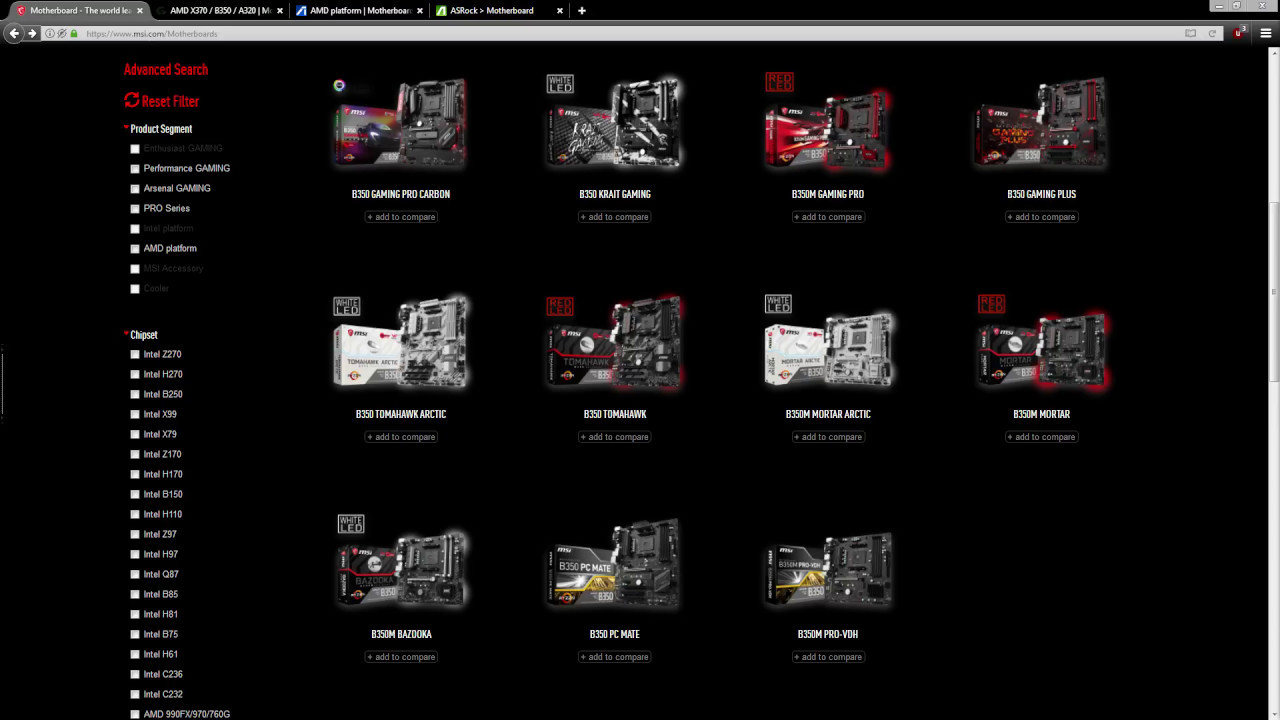Reload the page with the refresh icon
Viewport: 1280px width, 720px height.
[1212, 33]
